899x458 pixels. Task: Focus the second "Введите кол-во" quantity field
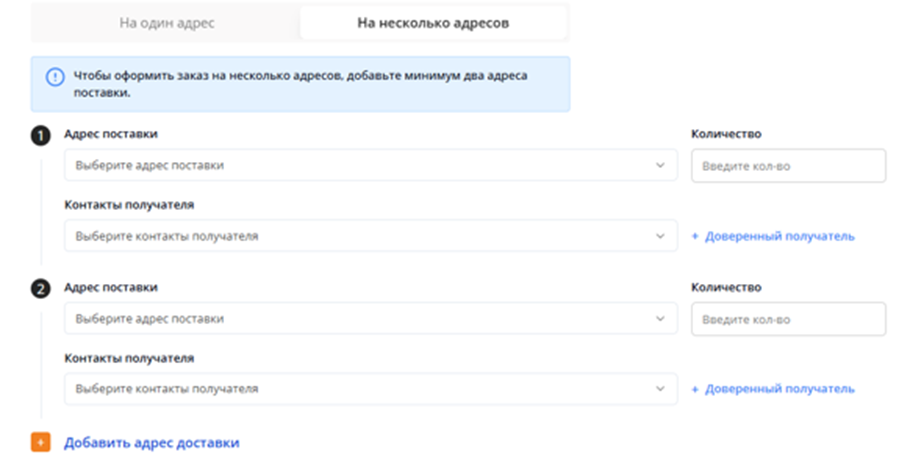point(788,319)
